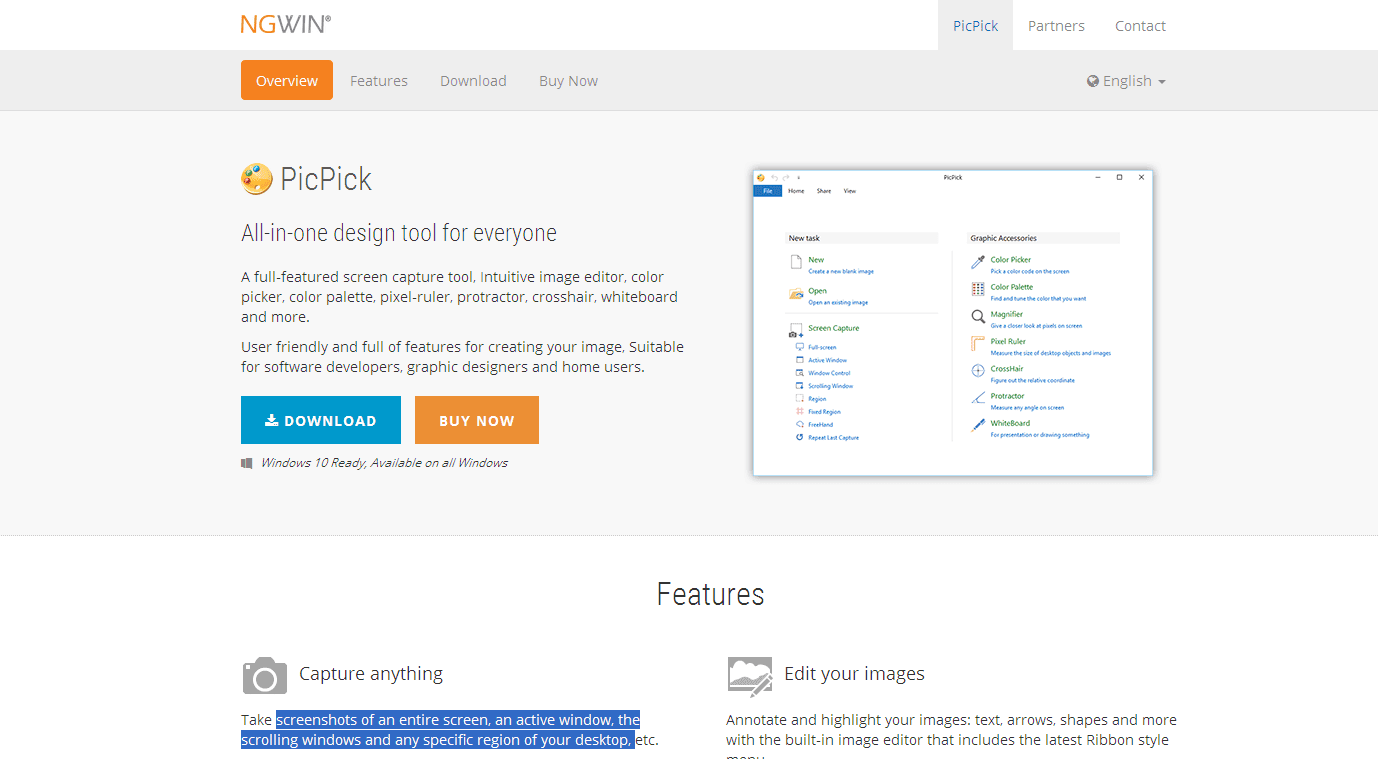Click the WhiteBoard pen icon in PicPick window

[978, 425]
